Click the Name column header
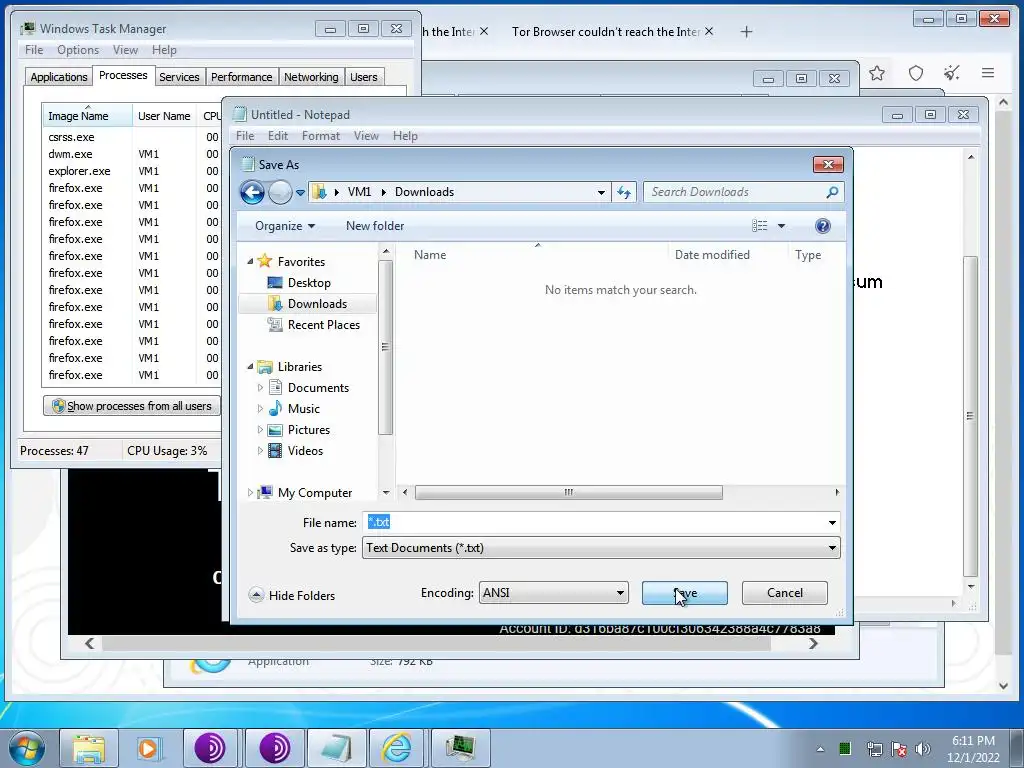This screenshot has width=1024, height=768. point(430,255)
